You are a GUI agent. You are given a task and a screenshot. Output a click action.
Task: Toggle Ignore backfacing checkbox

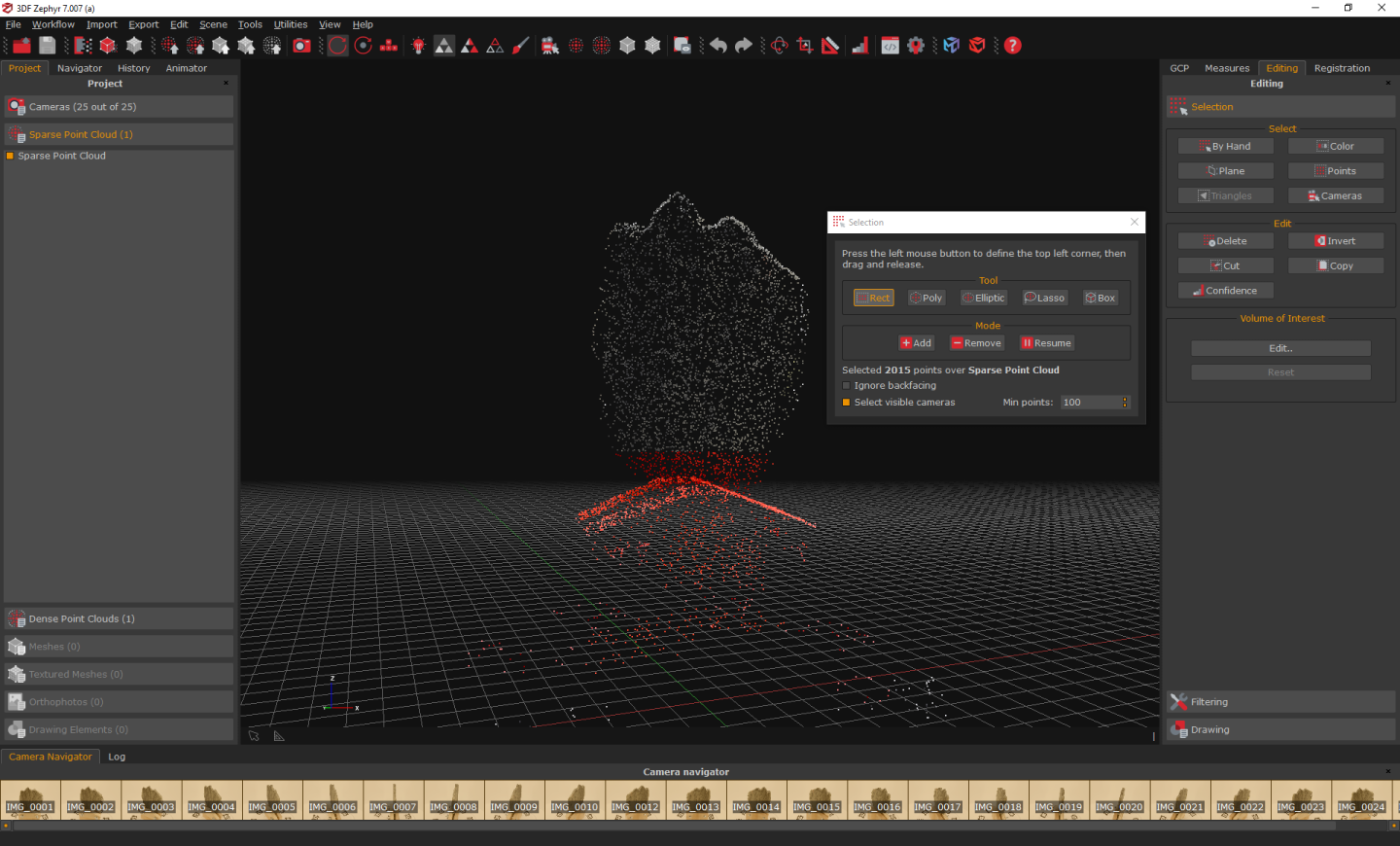(846, 386)
